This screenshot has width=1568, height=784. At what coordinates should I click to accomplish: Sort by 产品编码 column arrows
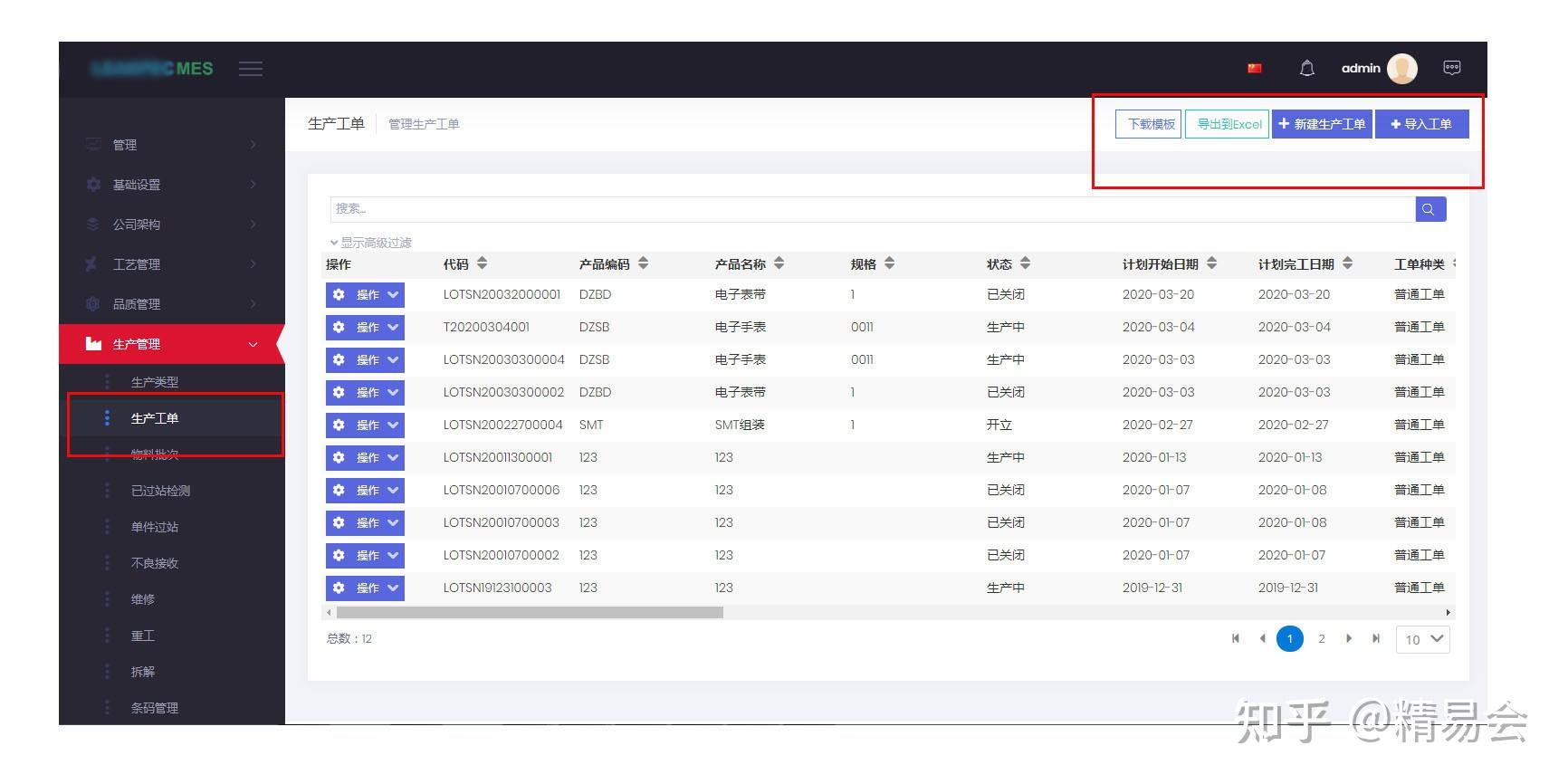pos(643,263)
